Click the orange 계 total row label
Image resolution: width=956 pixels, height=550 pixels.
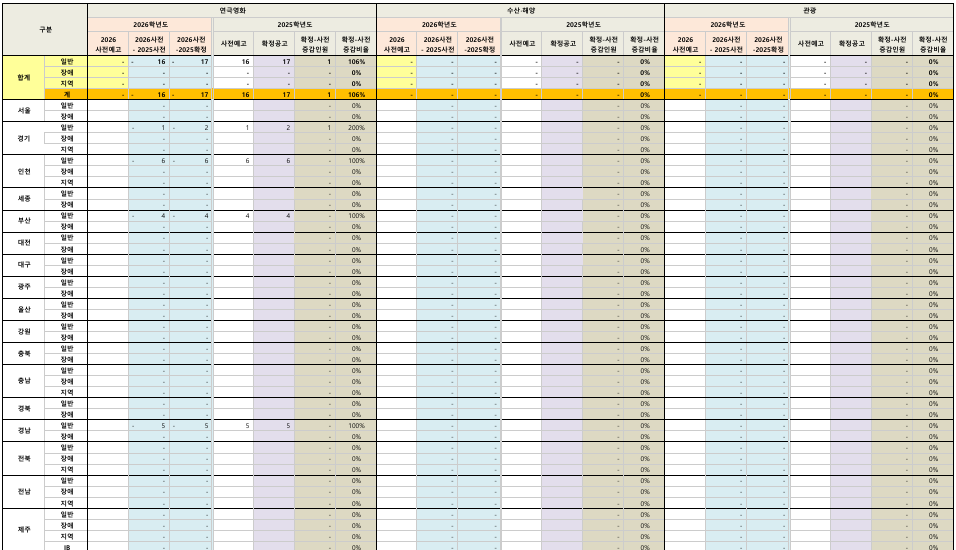coord(66,95)
